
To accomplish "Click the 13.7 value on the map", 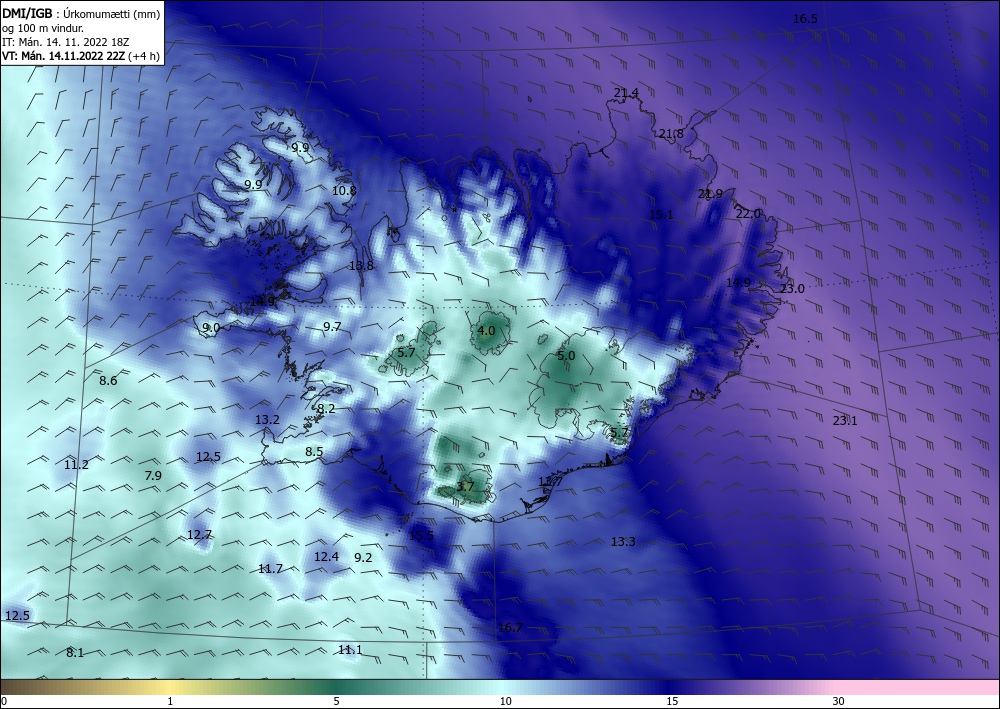I will pyautogui.click(x=550, y=482).
